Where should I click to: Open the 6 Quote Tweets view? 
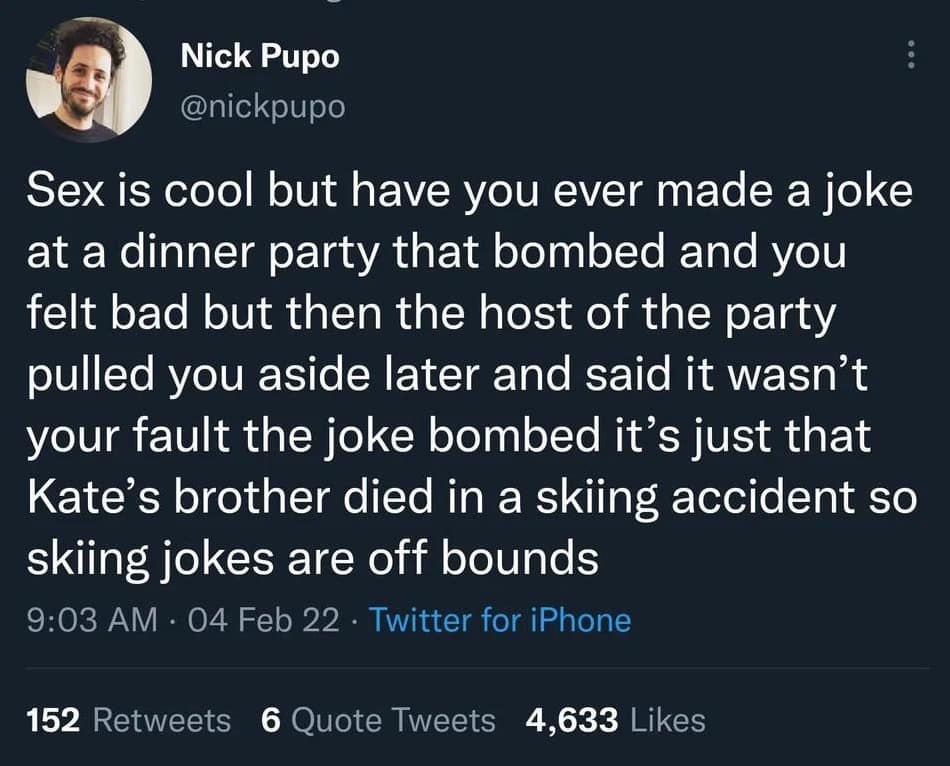point(378,719)
